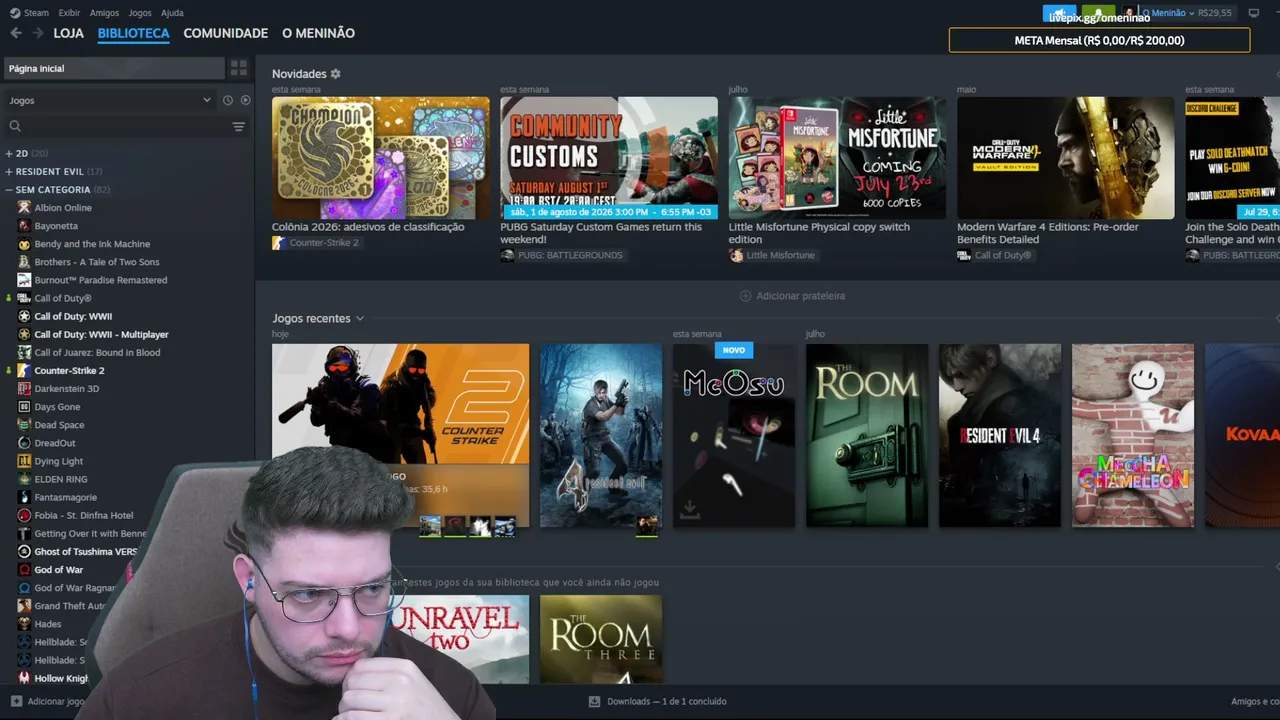Viewport: 1280px width, 720px height.
Task: Show ready-to-play games filter icon
Action: click(x=246, y=100)
